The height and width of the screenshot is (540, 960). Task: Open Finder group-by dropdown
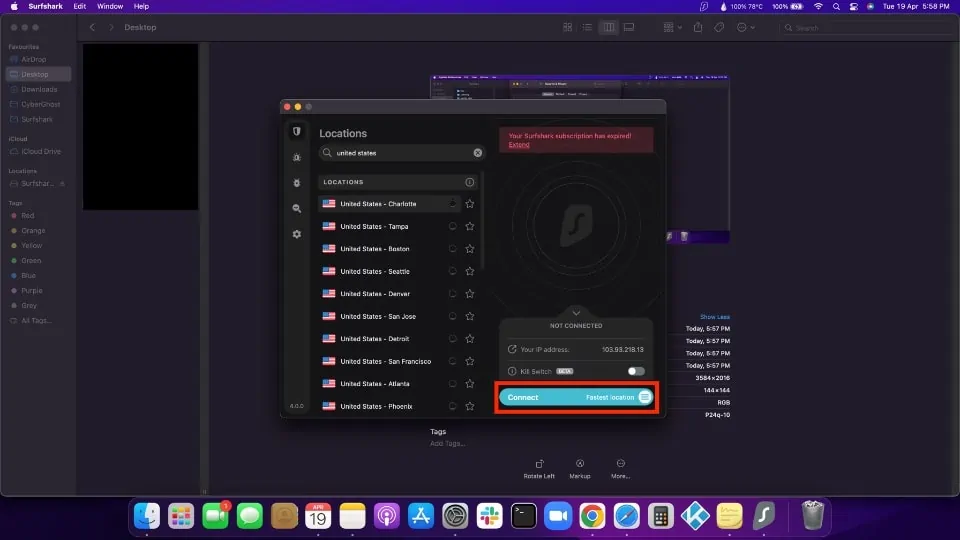(672, 28)
